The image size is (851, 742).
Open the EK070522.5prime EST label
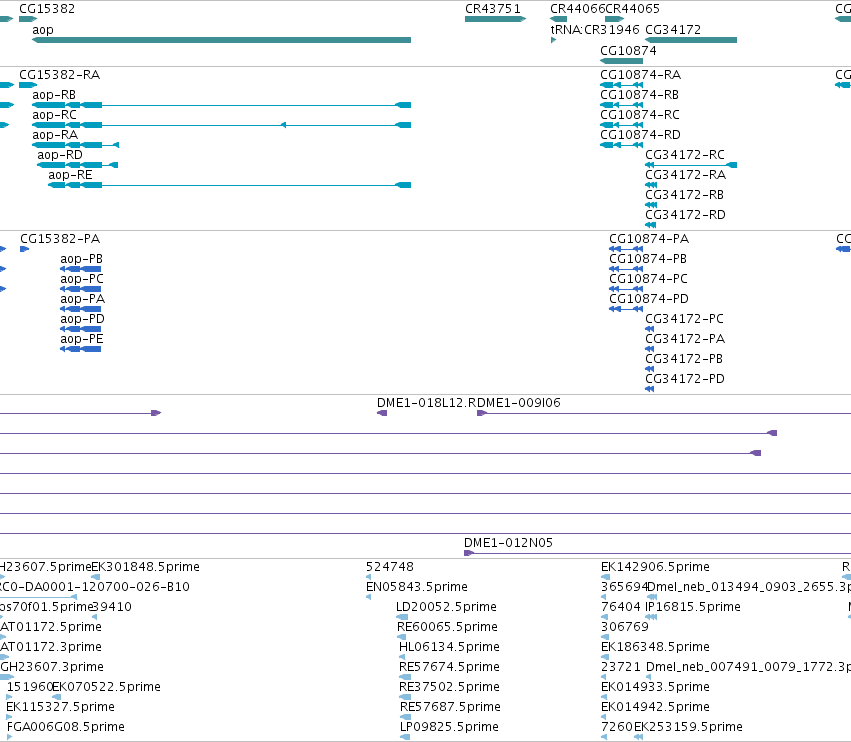[106, 688]
